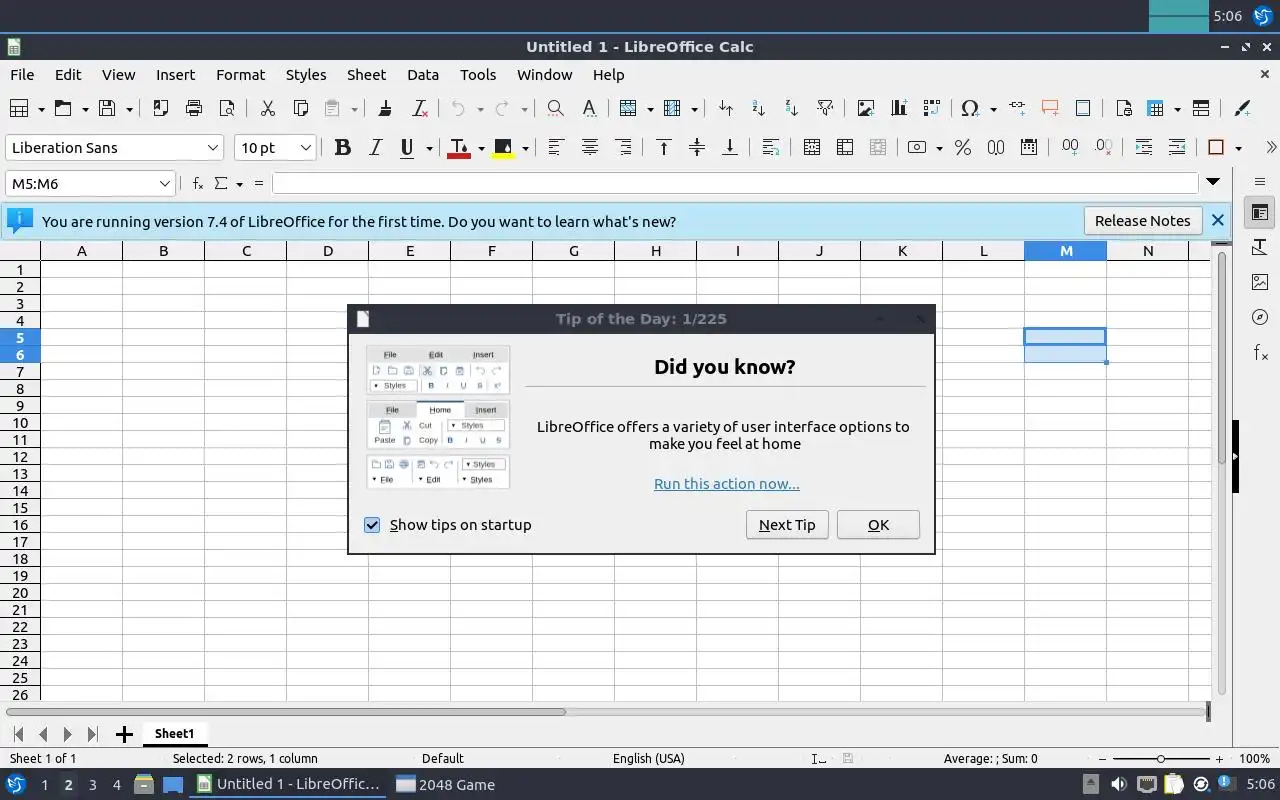Screen dimensions: 1280x800
Task: Click the font color red swatch
Action: click(x=459, y=148)
